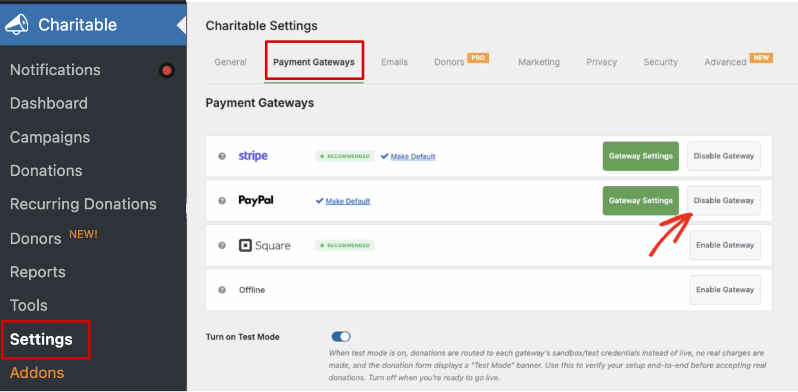
Task: Click the Payment Gateways section heading
Action: [x=260, y=103]
